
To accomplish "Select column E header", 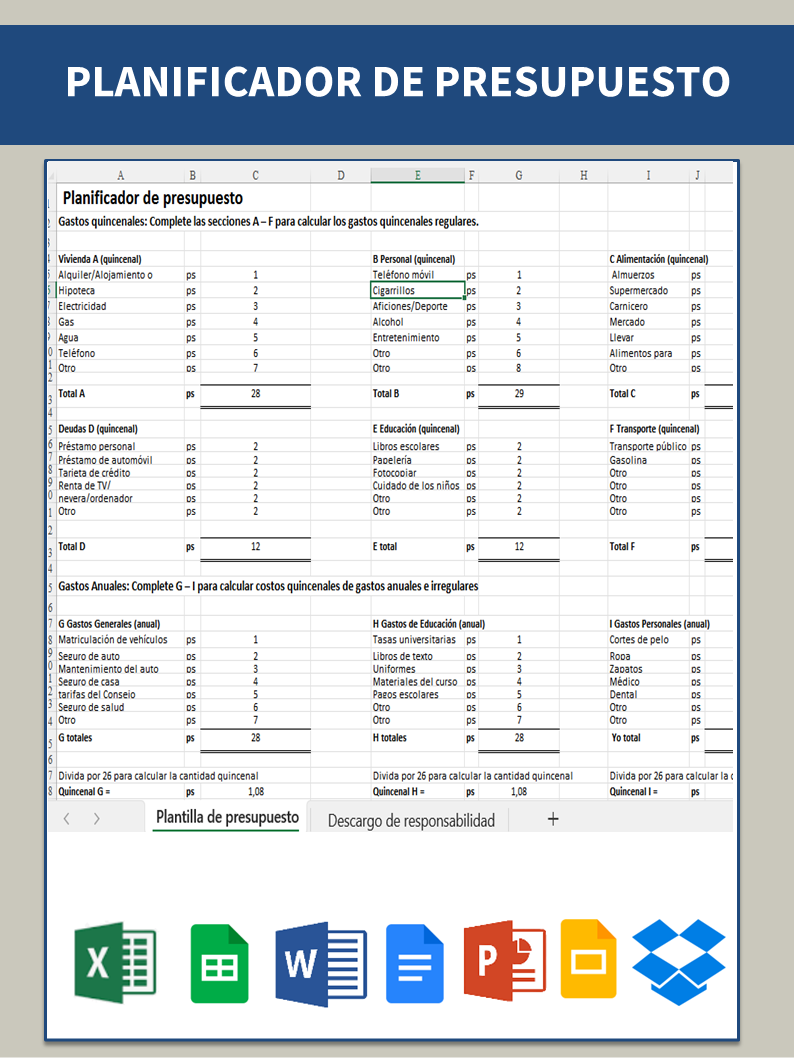I will (418, 175).
